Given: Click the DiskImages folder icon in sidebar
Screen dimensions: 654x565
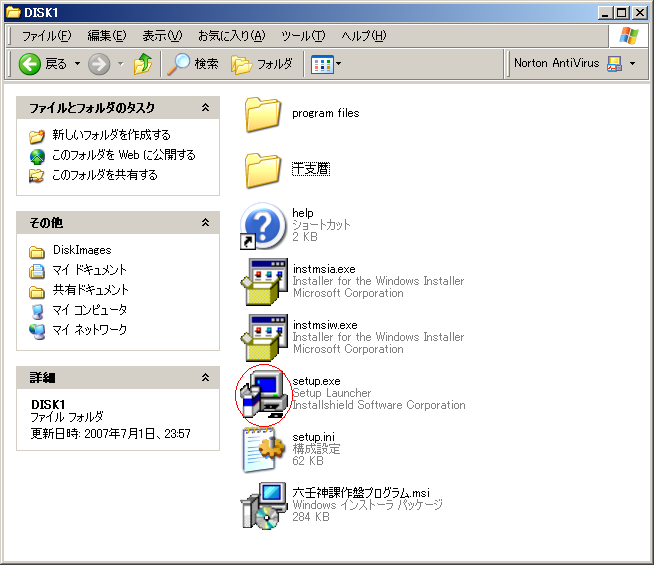Looking at the screenshot, I should 37,251.
